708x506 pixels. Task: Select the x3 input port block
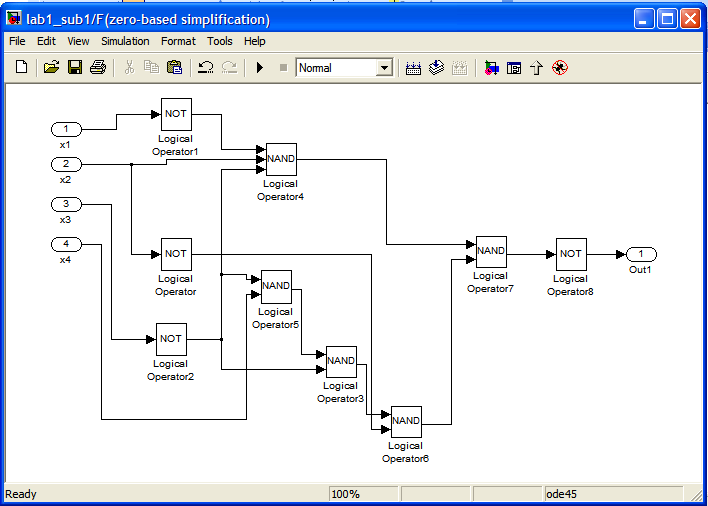pos(66,204)
